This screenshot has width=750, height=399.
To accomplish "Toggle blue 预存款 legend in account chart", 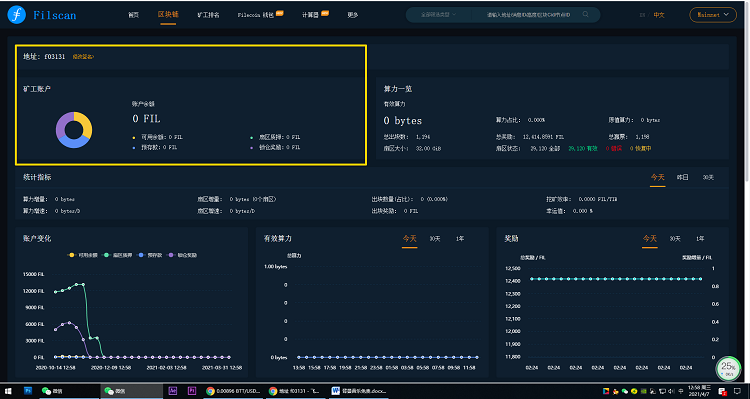I will tap(150, 255).
